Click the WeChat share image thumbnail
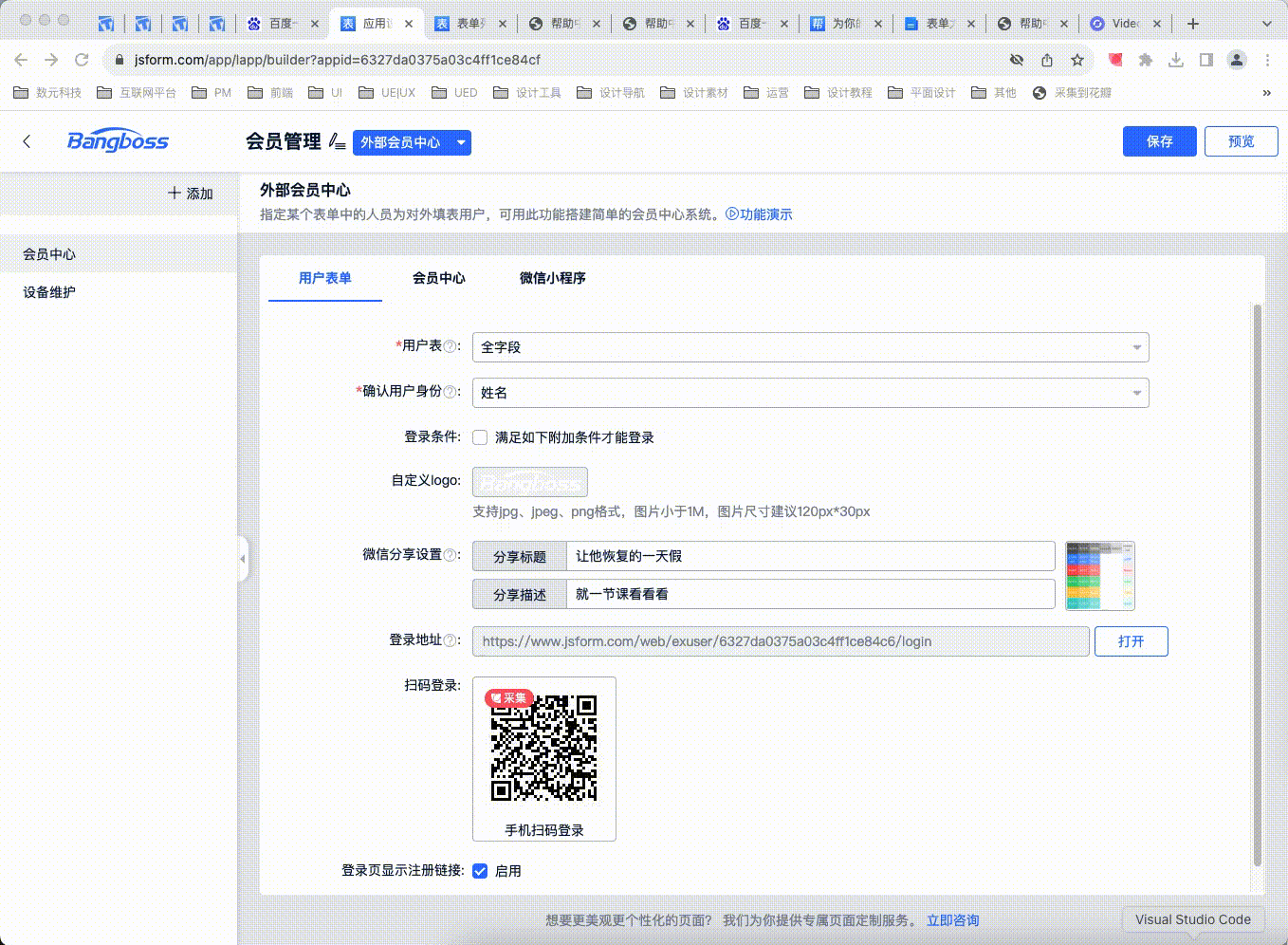This screenshot has width=1288, height=945. (x=1100, y=576)
